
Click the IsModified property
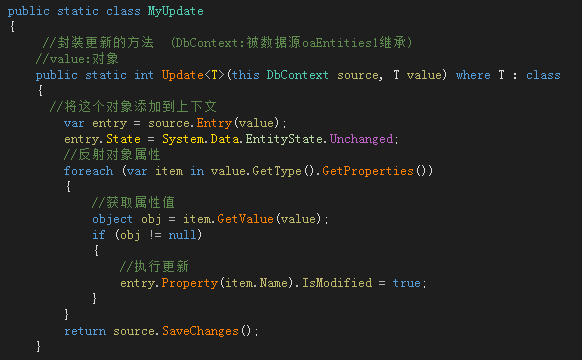point(337,283)
